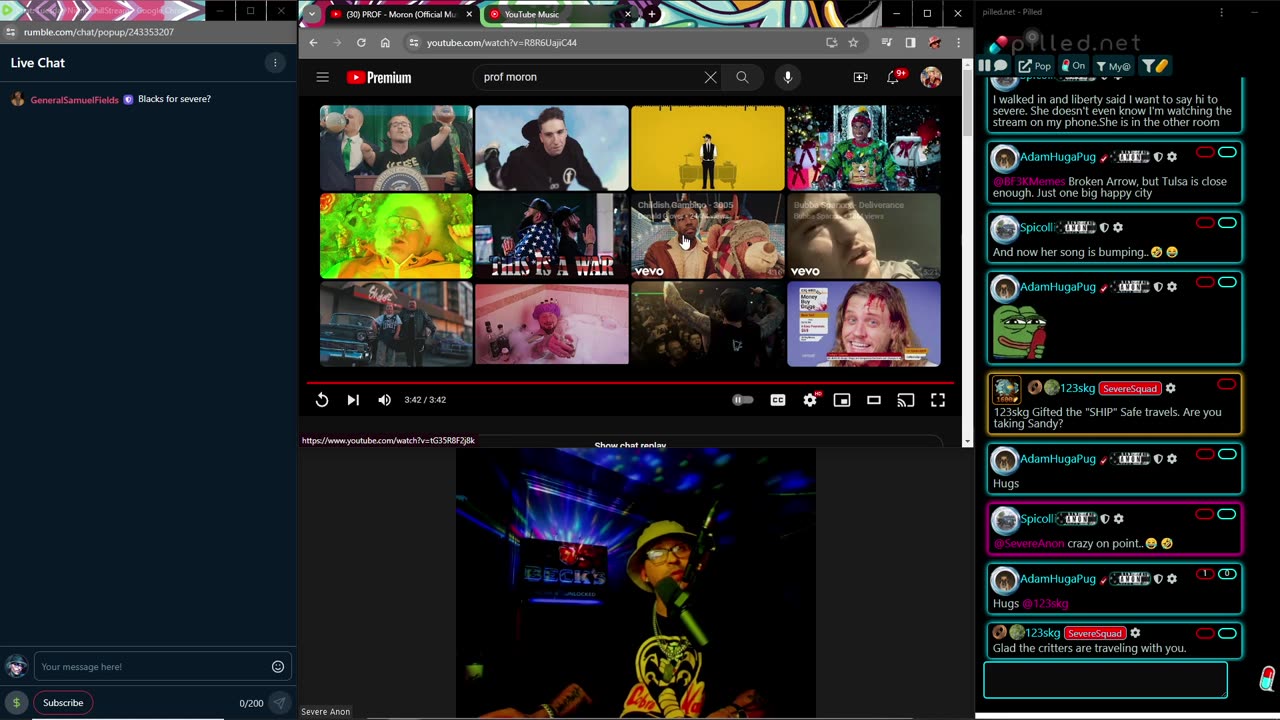Skip to the next video
1280x720 pixels.
[x=353, y=400]
